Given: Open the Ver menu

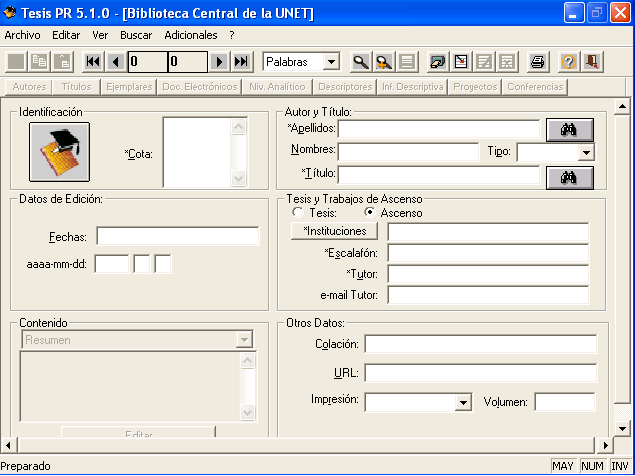Looking at the screenshot, I should pos(100,35).
